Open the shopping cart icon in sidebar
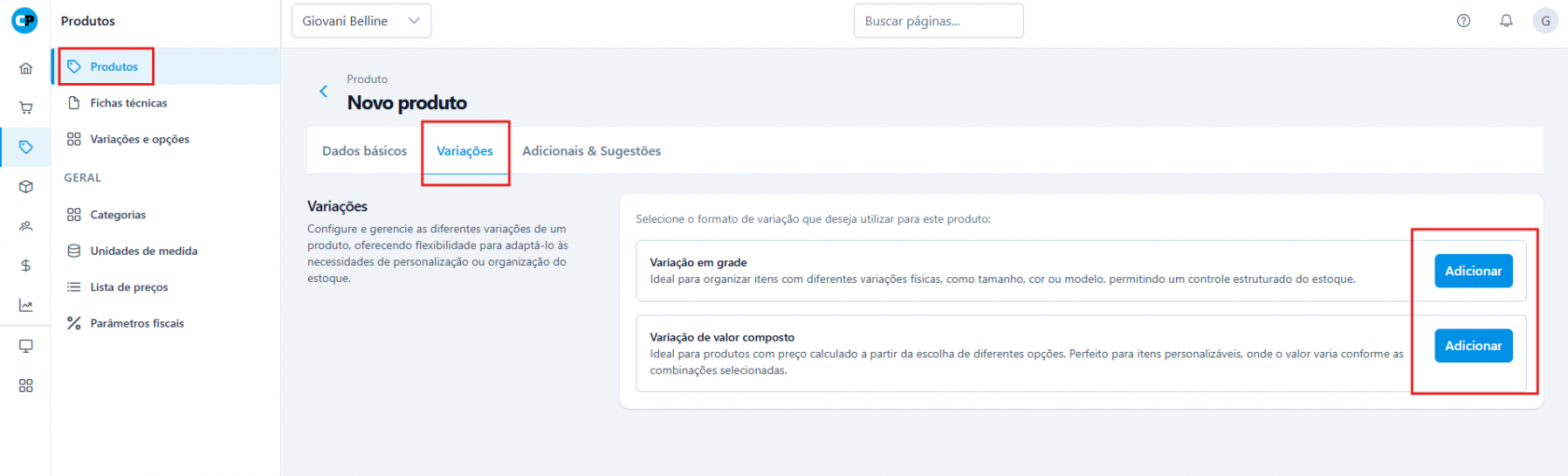Image resolution: width=1568 pixels, height=476 pixels. [x=26, y=107]
